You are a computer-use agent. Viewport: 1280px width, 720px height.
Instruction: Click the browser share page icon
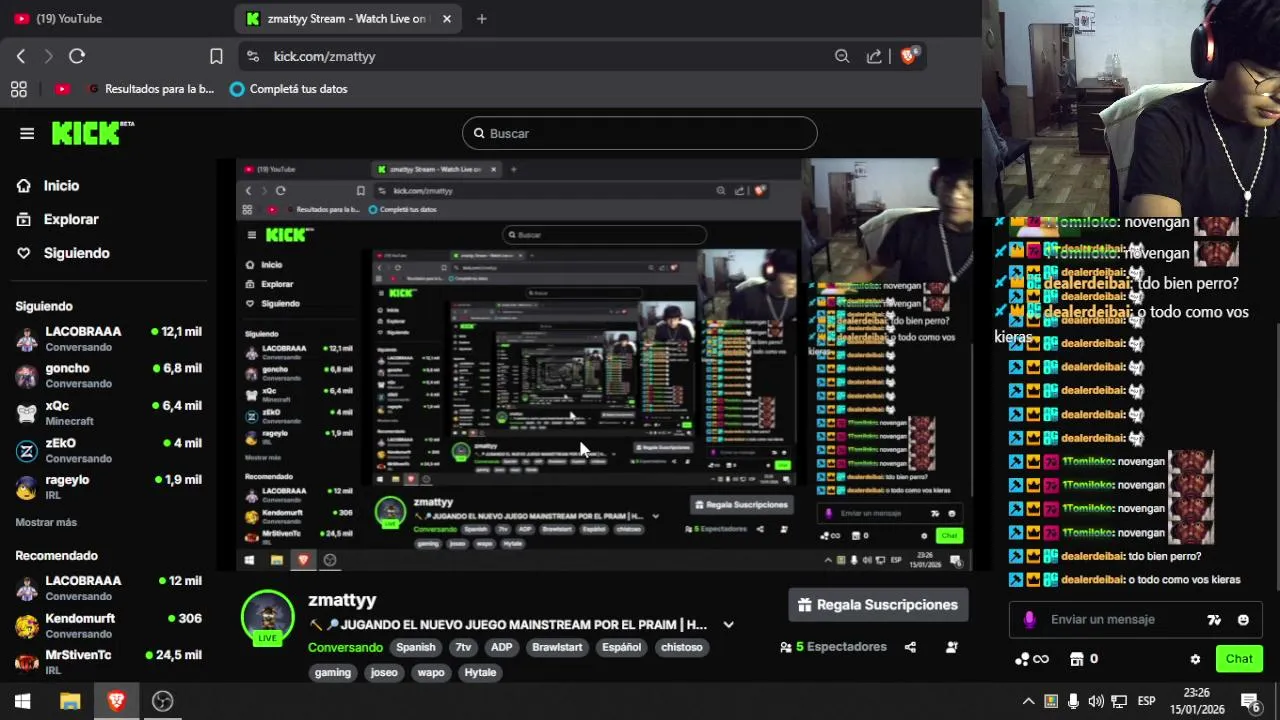874,56
